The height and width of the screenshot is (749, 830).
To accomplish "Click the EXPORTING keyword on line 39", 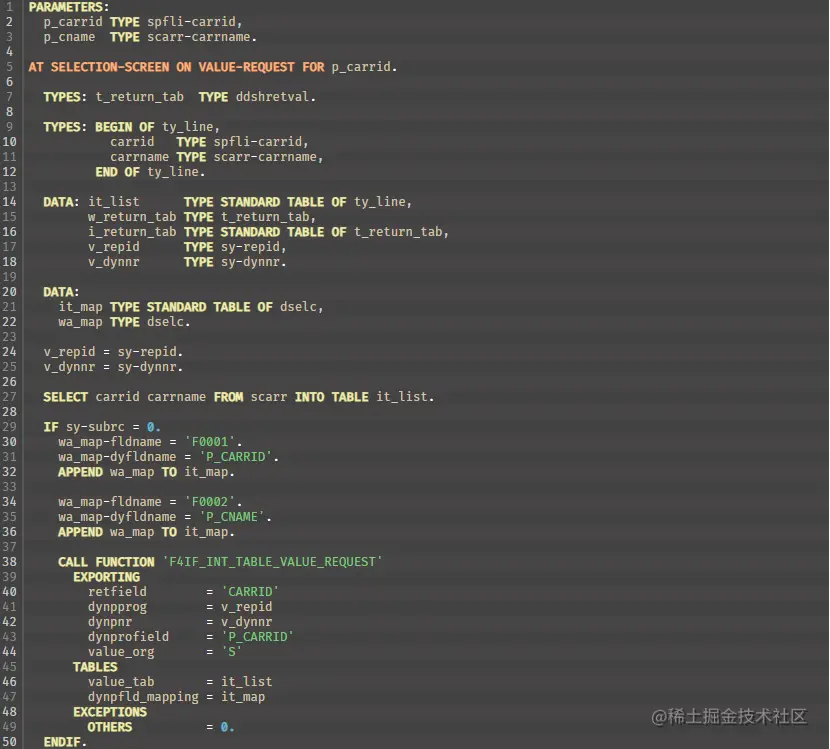I will click(x=106, y=577).
